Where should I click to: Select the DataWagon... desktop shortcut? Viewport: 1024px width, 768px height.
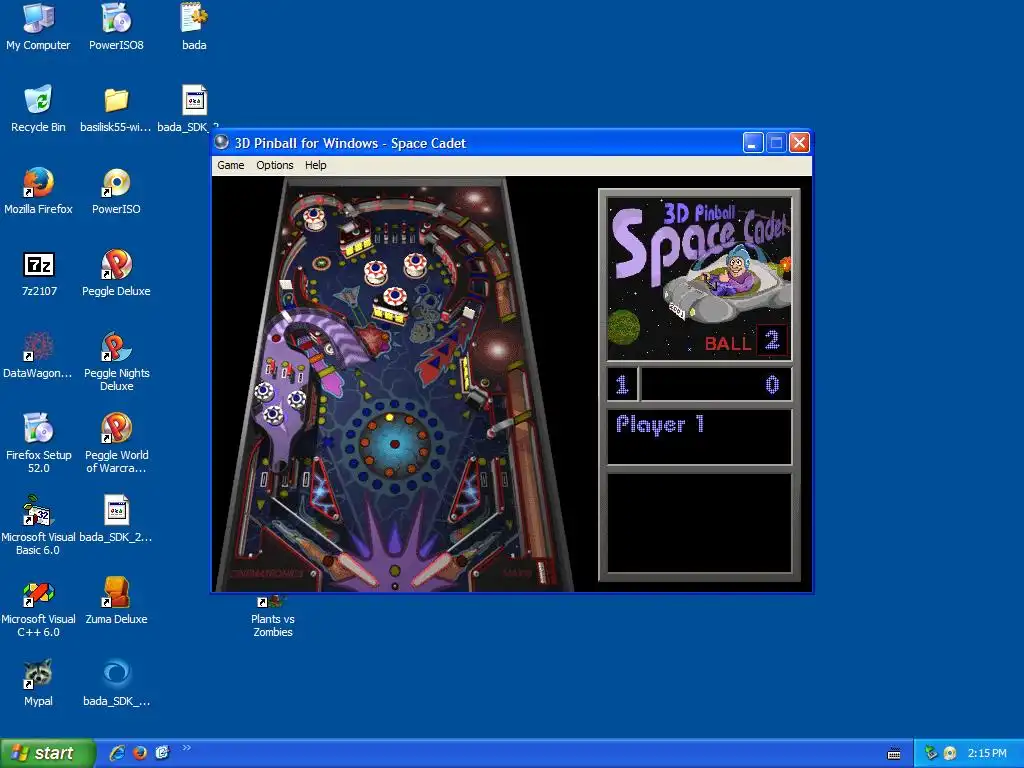[38, 355]
